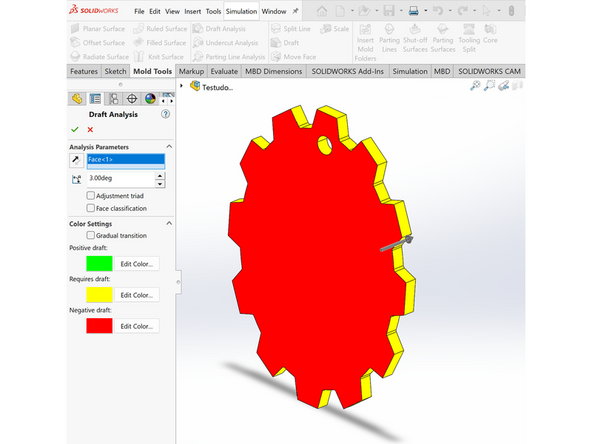Open the Print dropdown arrow
Viewport: 592px width, 444px height.
(426, 11)
